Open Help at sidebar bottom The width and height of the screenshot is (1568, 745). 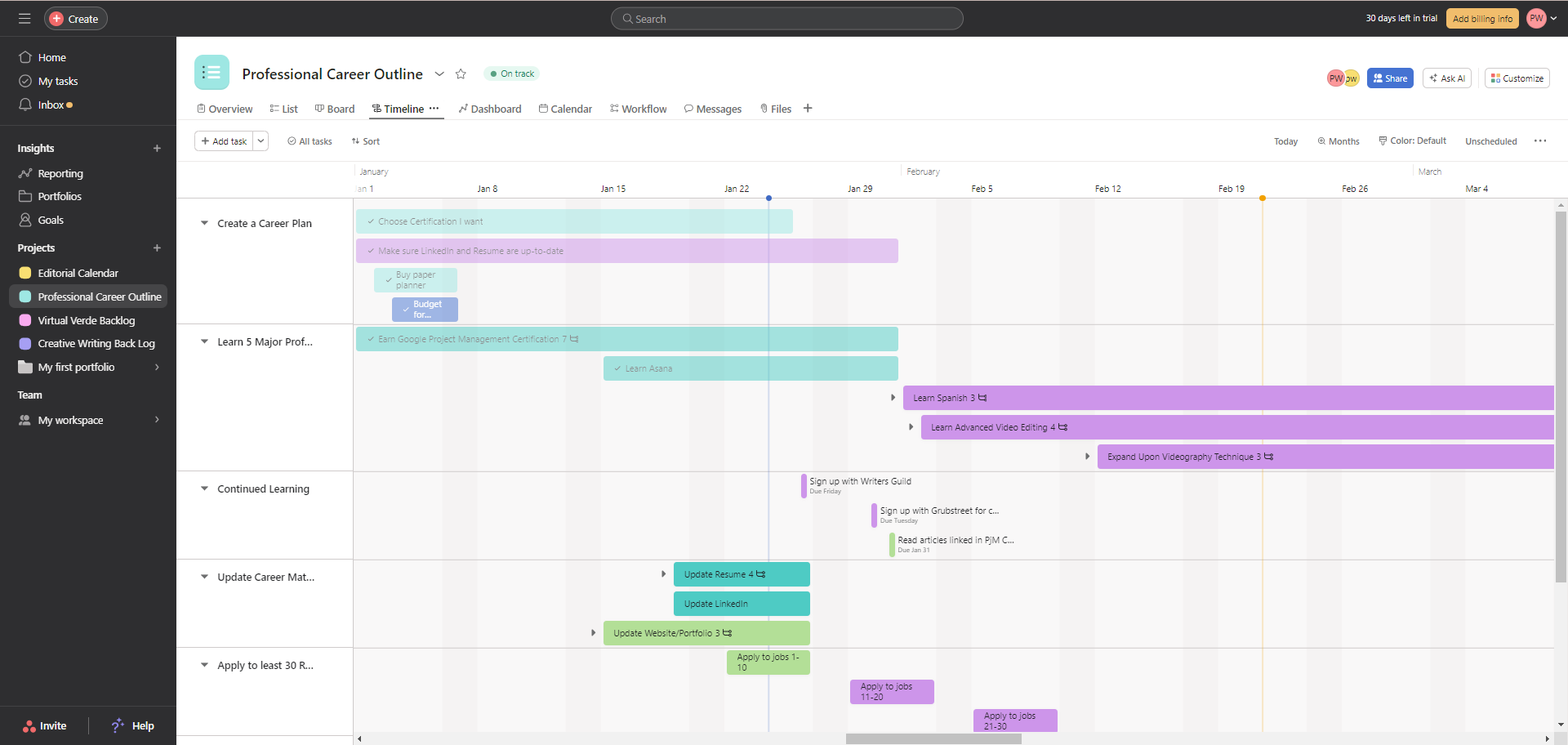133,725
